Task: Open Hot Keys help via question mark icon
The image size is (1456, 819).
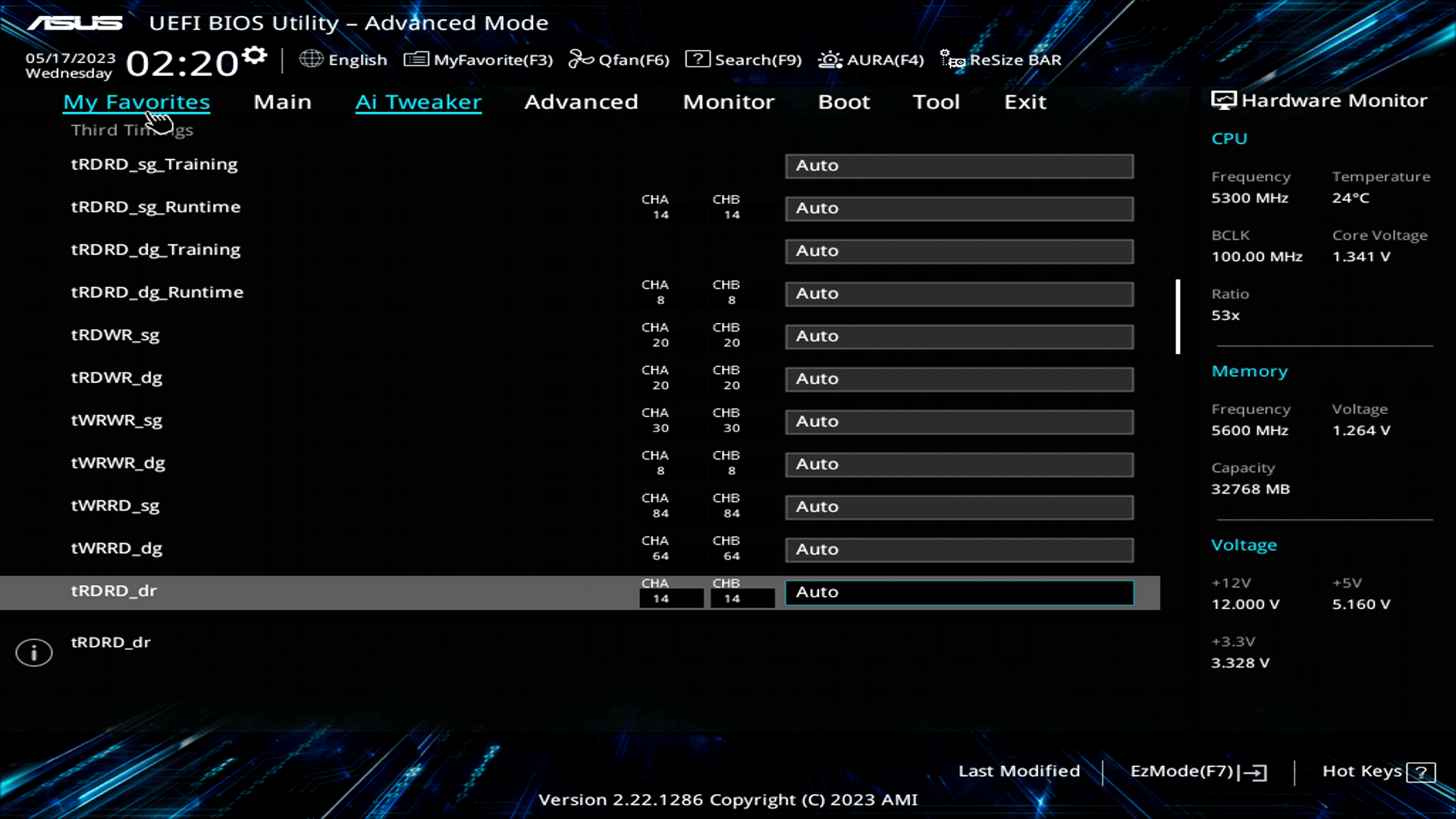Action: coord(1419,771)
